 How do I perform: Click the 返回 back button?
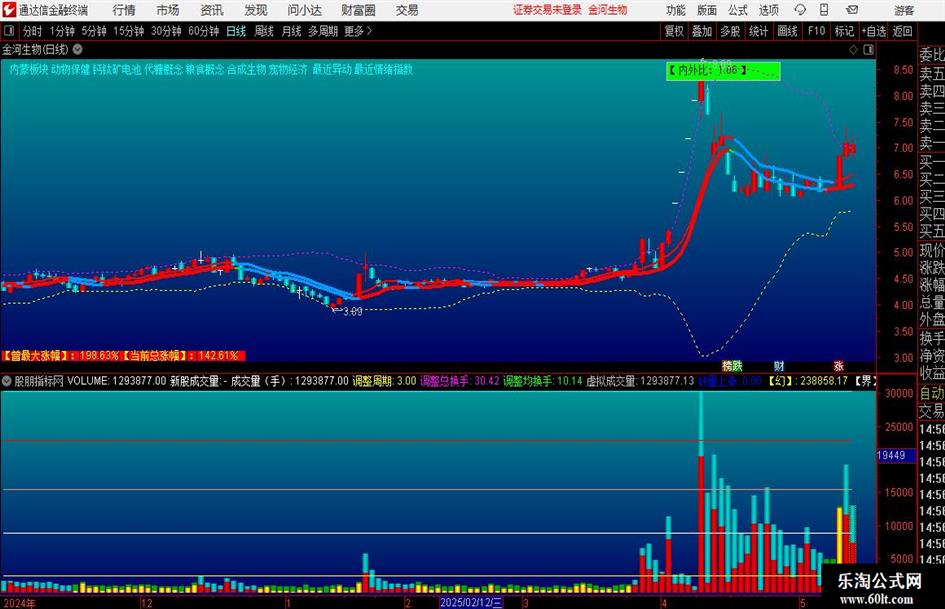click(x=902, y=31)
